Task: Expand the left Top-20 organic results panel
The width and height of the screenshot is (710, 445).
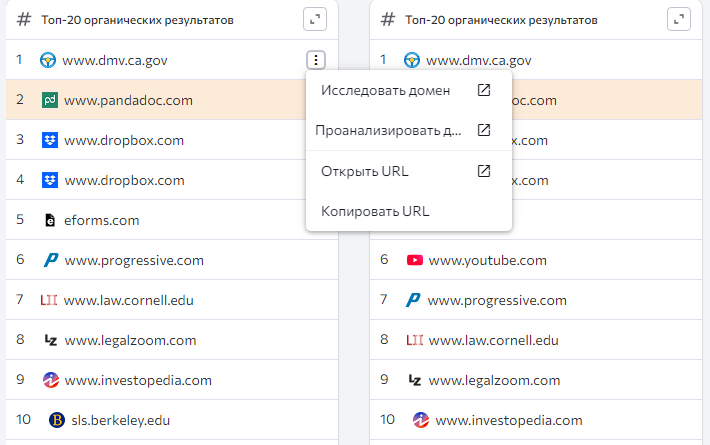Action: [x=315, y=19]
